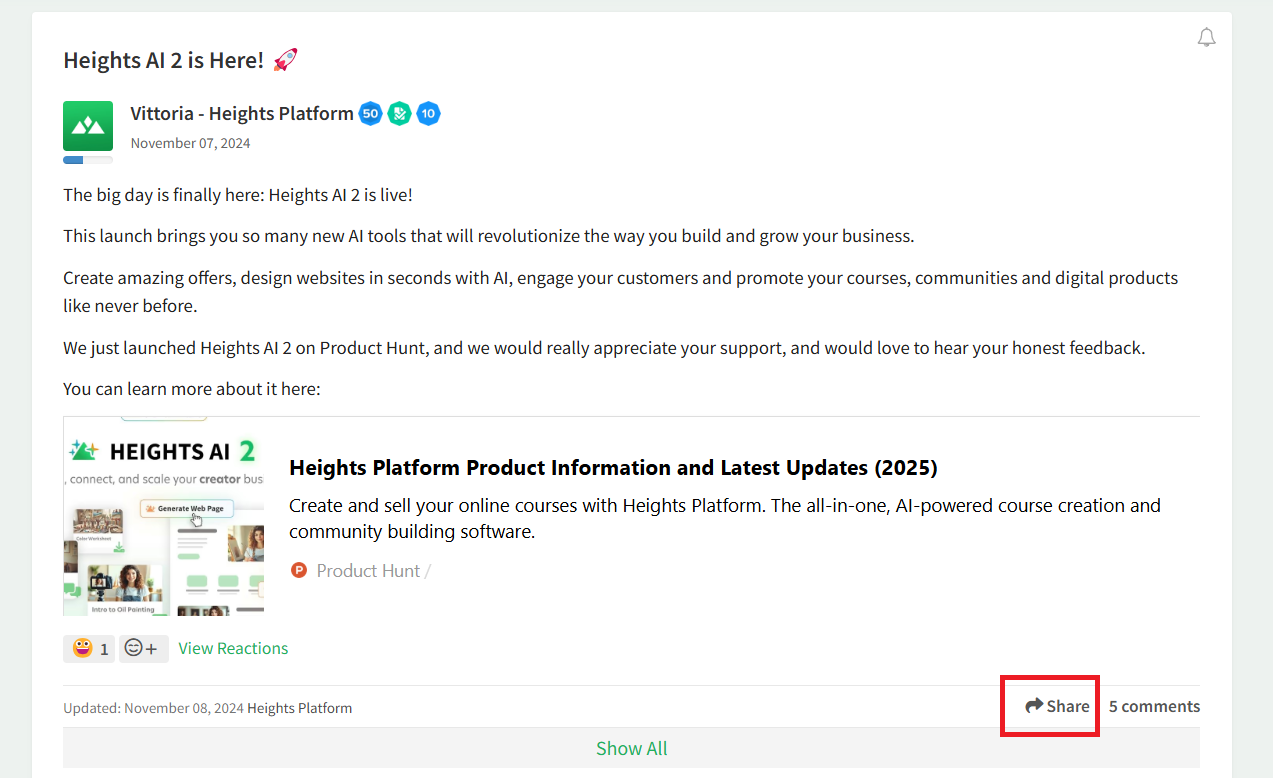Viewport: 1273px width, 778px height.
Task: Click the notification bell icon
Action: click(1207, 38)
